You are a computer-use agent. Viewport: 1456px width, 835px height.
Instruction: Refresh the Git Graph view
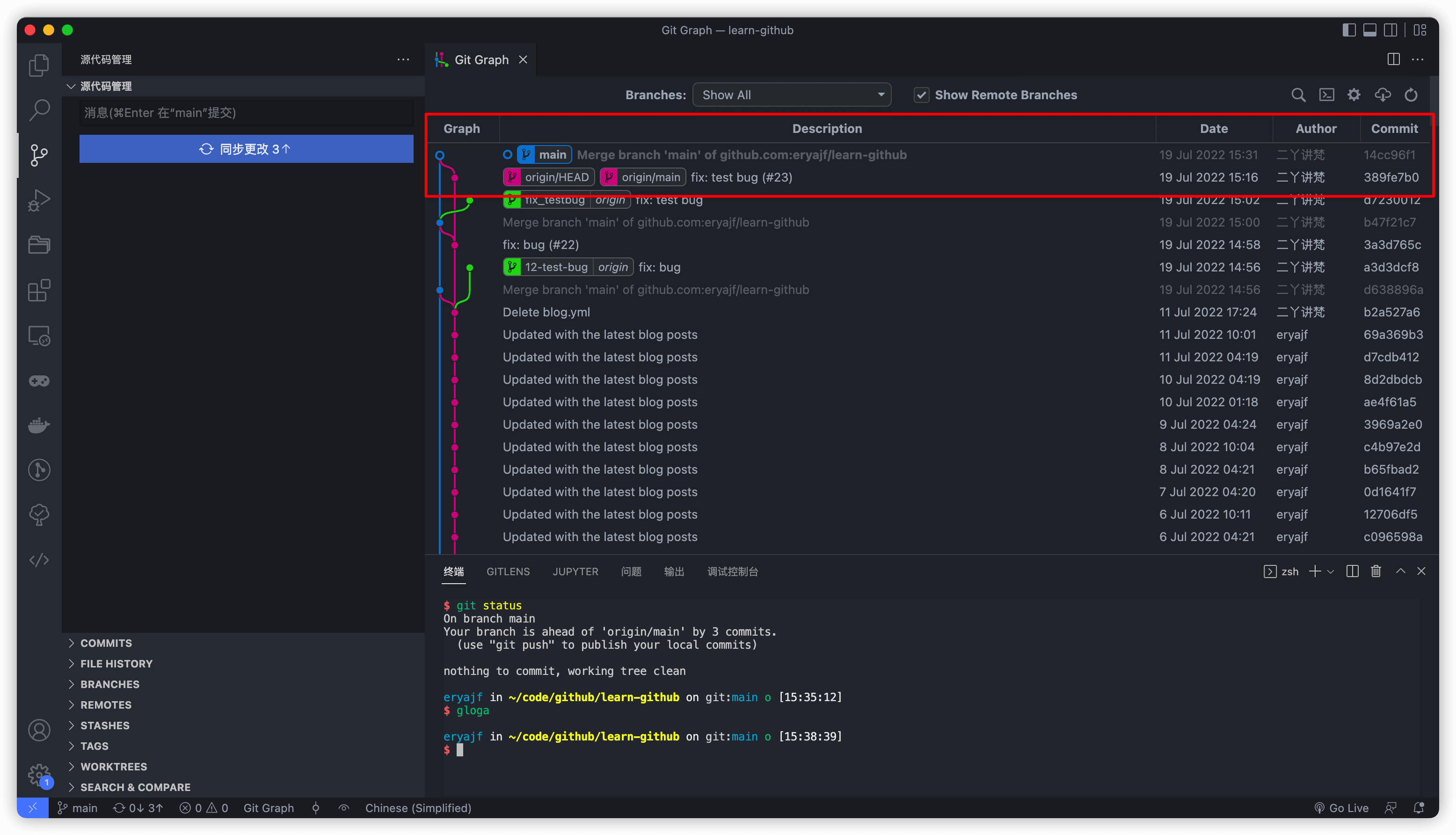click(1411, 95)
